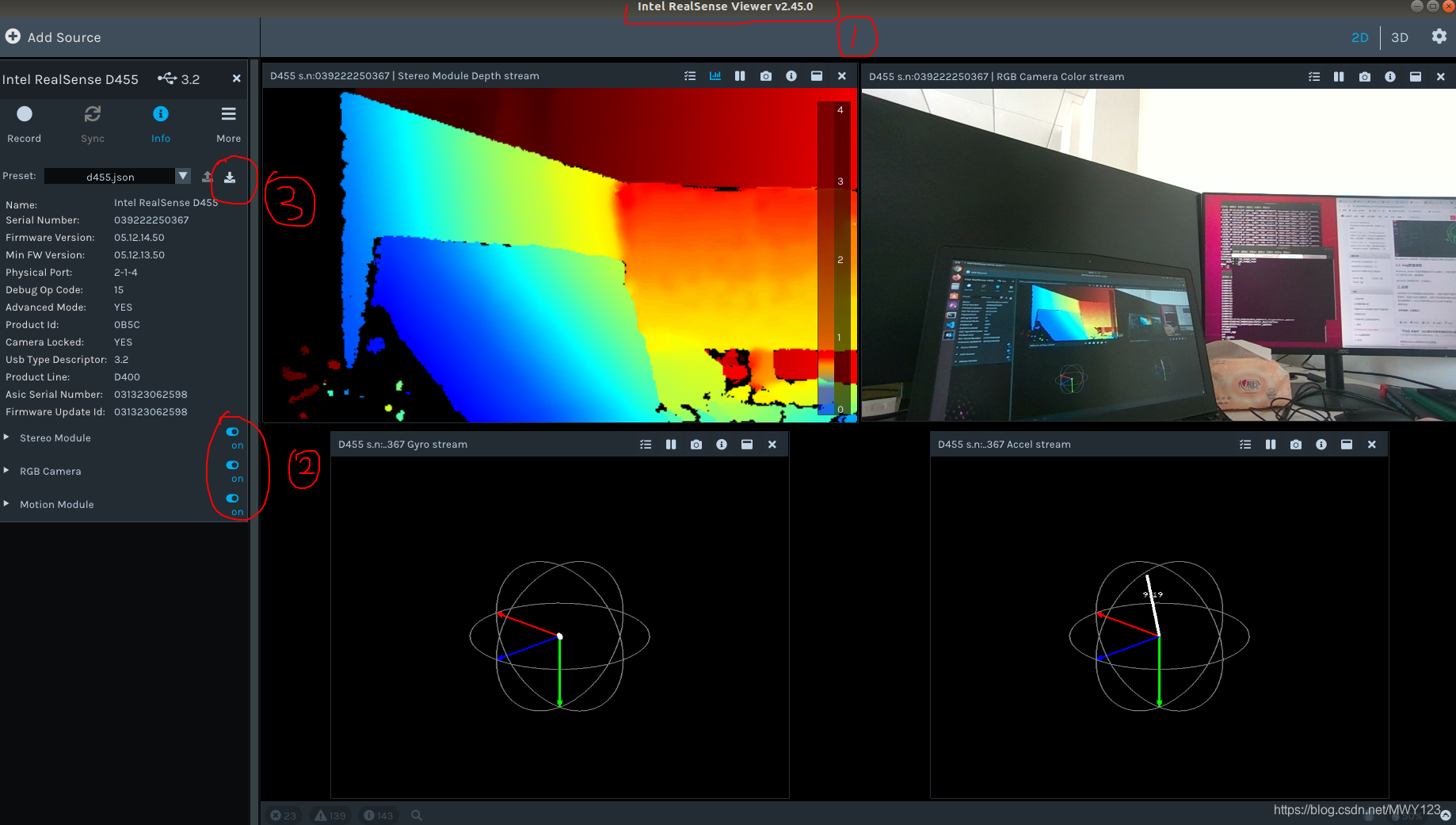Close the Gyro stream window
The width and height of the screenshot is (1456, 825).
click(772, 445)
